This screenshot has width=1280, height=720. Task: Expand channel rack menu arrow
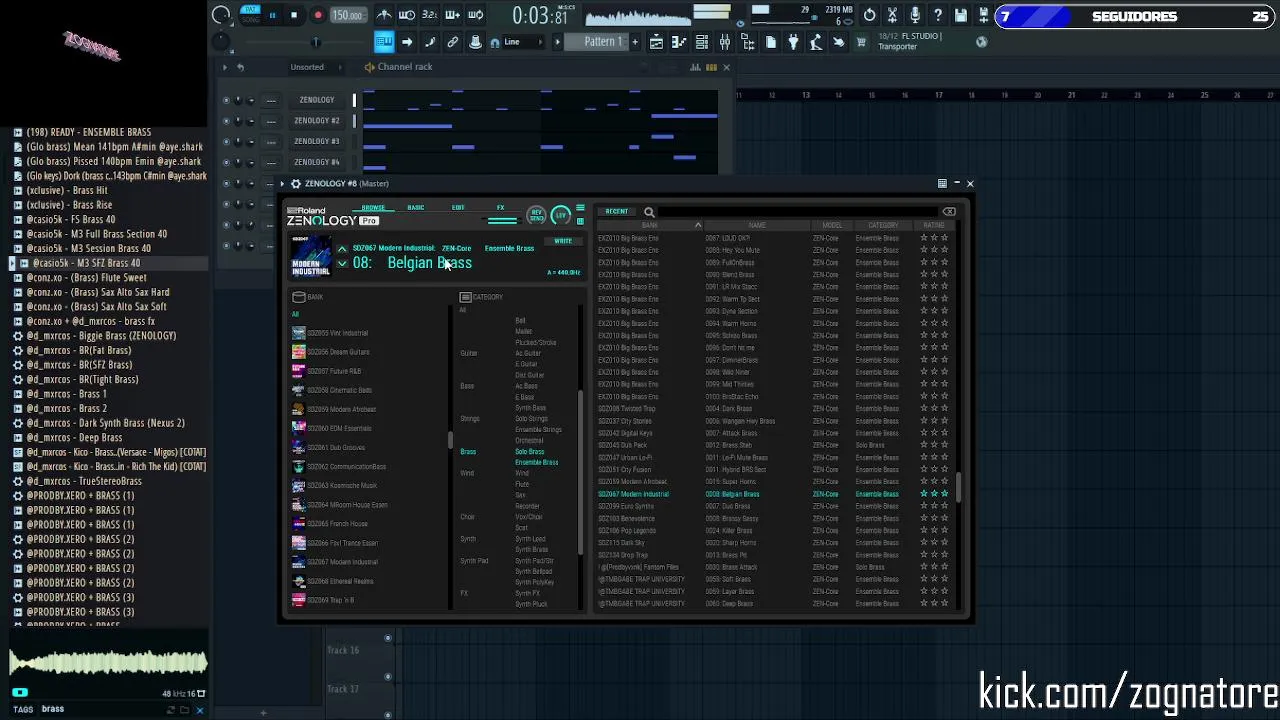click(225, 67)
